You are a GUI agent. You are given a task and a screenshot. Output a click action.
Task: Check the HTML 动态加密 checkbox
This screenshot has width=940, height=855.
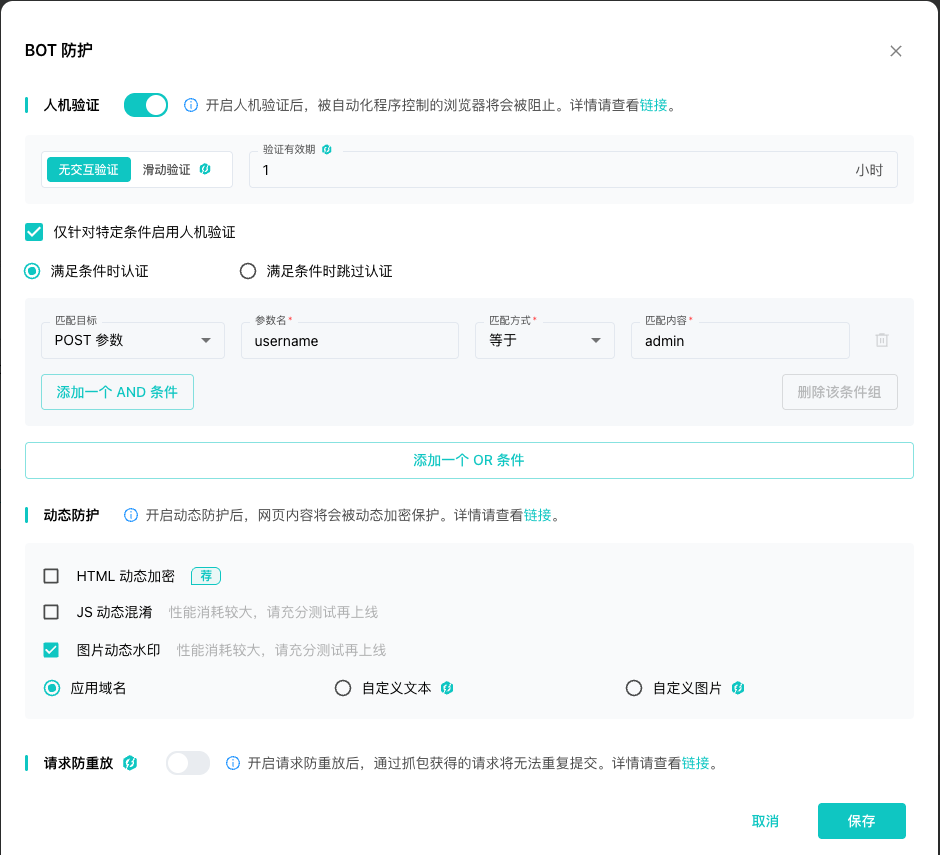51,576
